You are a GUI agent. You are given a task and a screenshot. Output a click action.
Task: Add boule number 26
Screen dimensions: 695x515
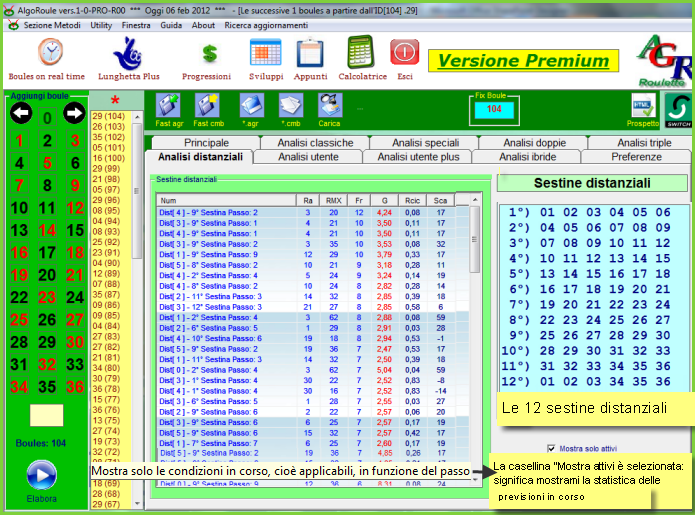click(47, 320)
